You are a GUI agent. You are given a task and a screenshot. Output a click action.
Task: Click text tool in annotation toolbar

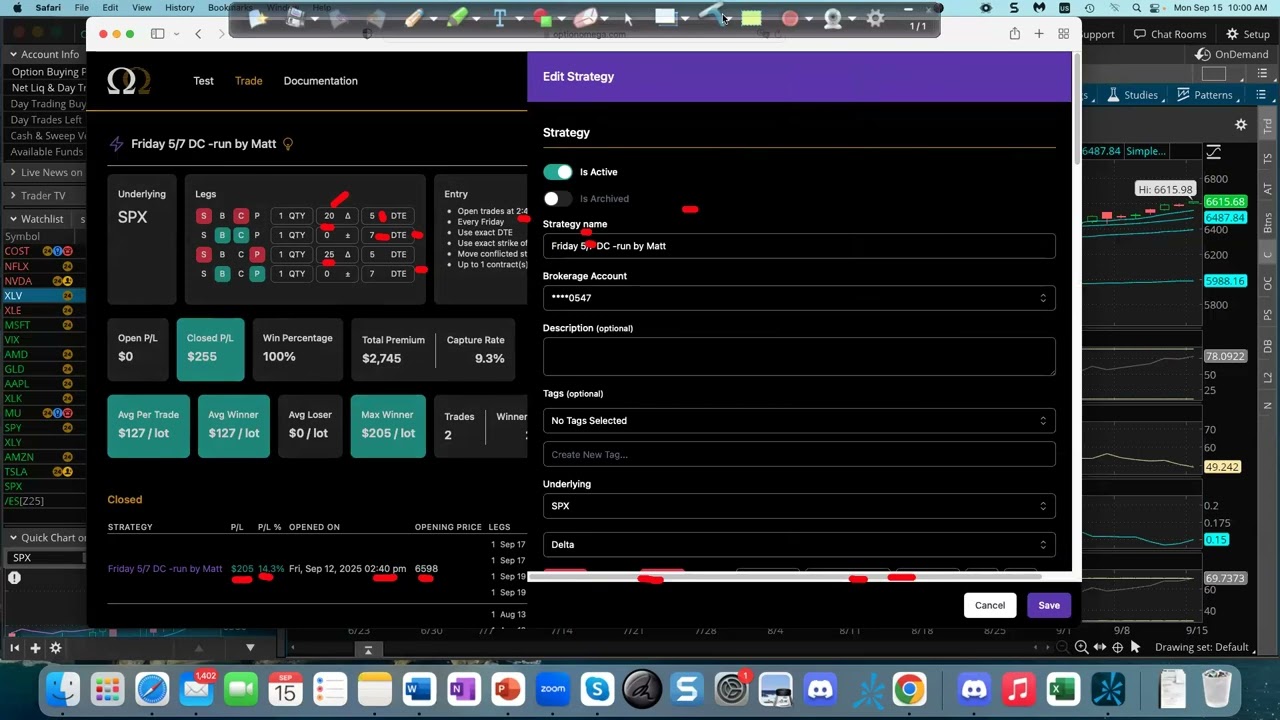499,18
